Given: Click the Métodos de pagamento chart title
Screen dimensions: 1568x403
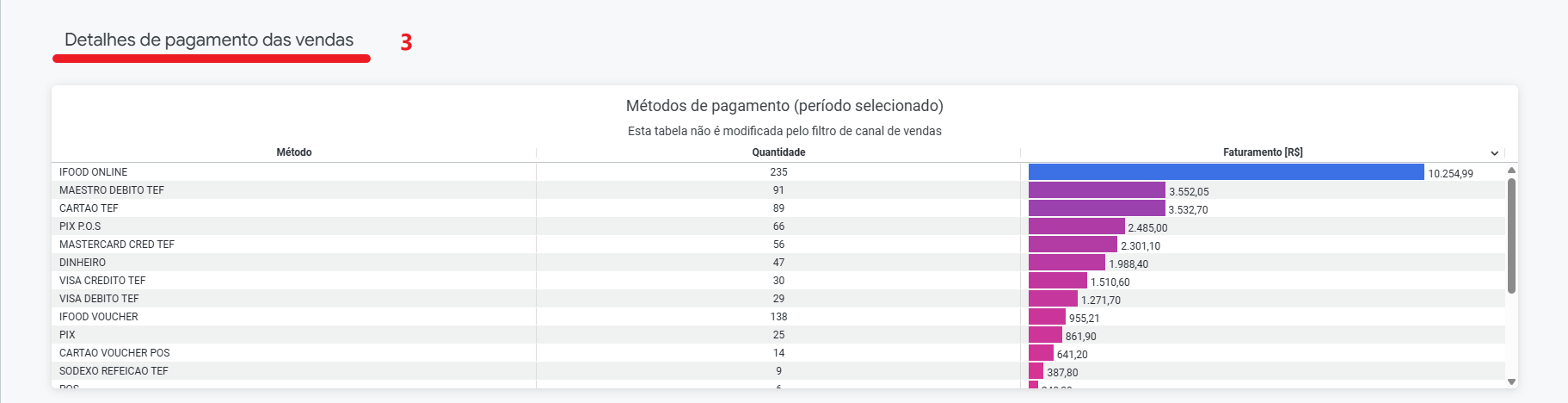Looking at the screenshot, I should (x=784, y=106).
